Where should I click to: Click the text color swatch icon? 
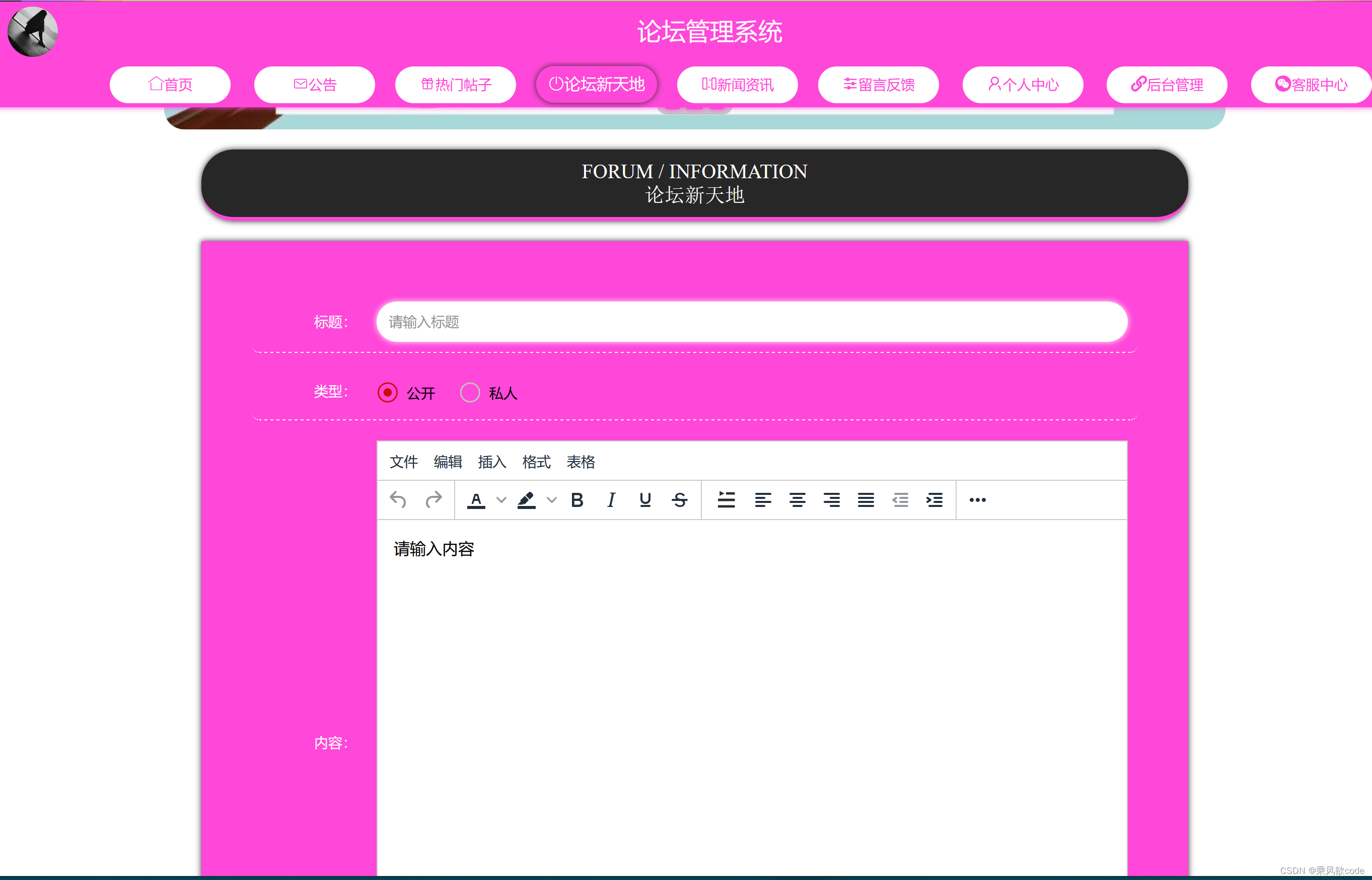tap(477, 500)
